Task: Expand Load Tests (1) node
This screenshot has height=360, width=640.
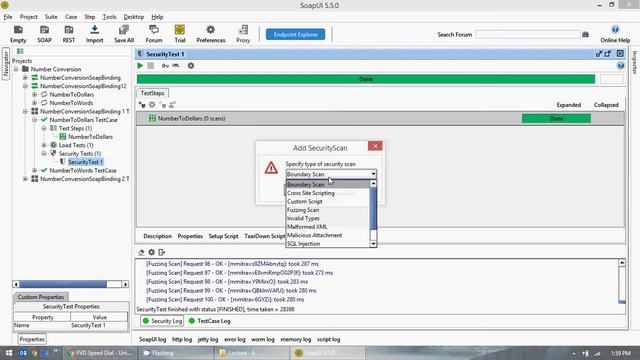Action: click(x=44, y=145)
